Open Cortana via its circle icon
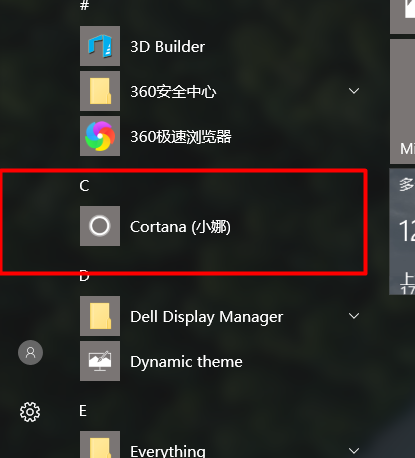Viewport: 415px width, 458px height. coord(100,226)
